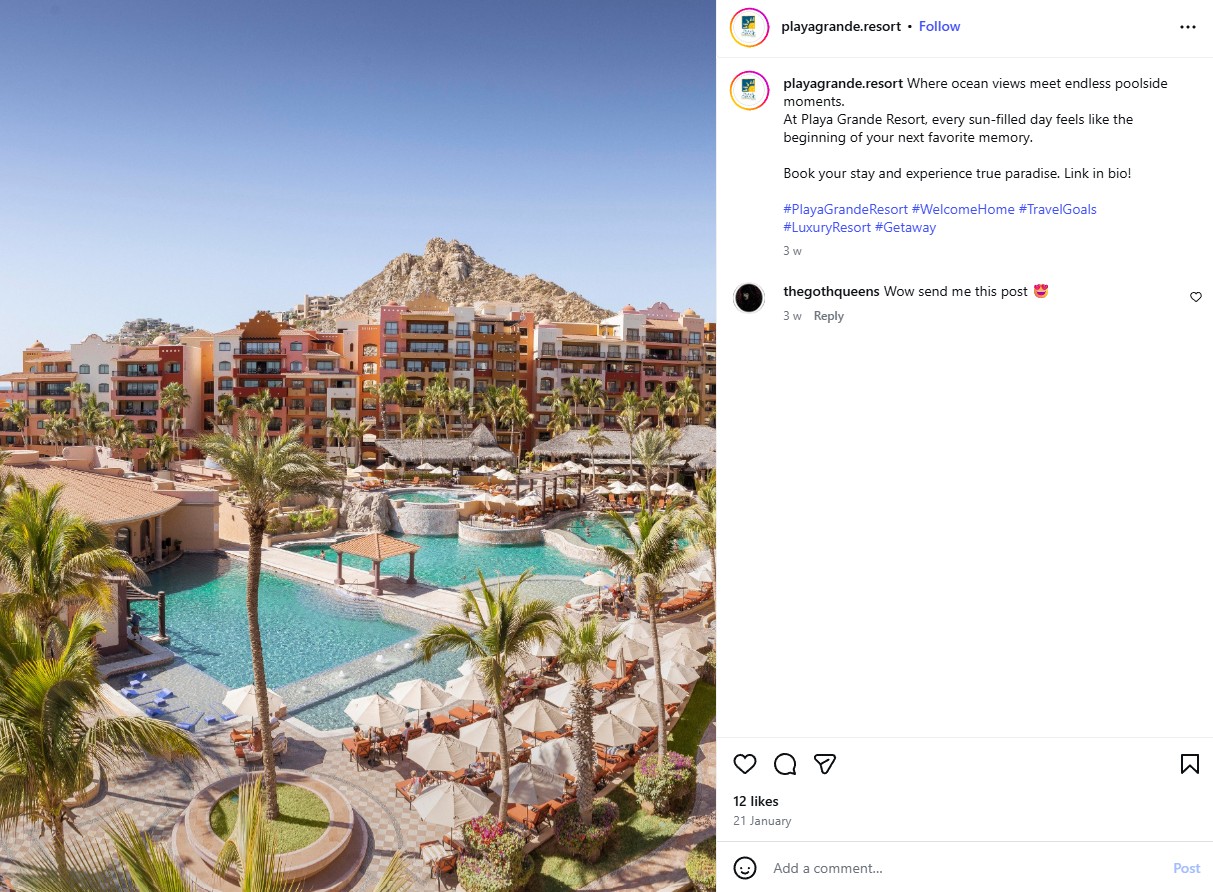Open the #PlayaGrandeResort hashtag
The width and height of the screenshot is (1213, 892).
[x=846, y=209]
